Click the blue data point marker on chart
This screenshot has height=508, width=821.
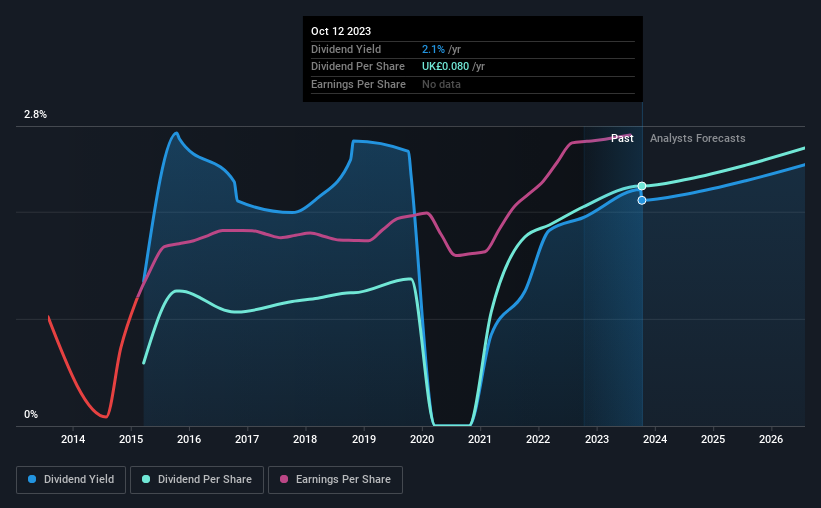pos(642,200)
